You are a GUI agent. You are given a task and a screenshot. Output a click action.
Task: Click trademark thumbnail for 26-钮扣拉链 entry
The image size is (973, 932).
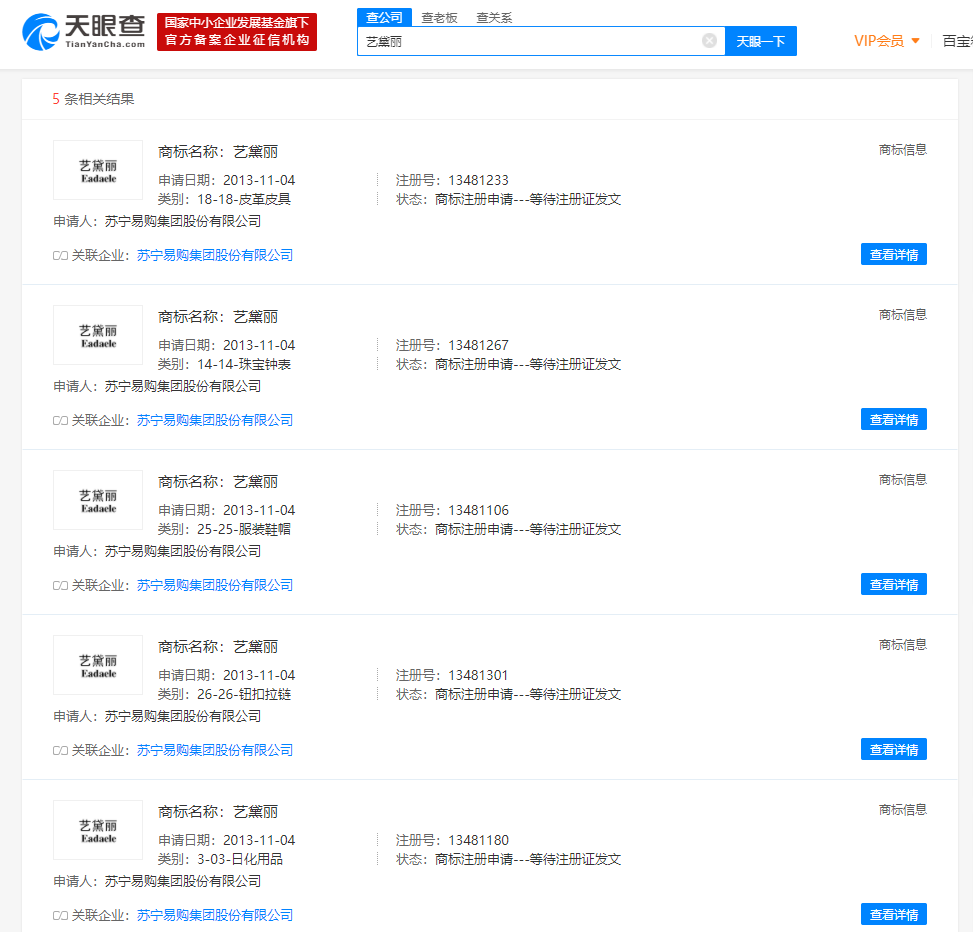(98, 665)
